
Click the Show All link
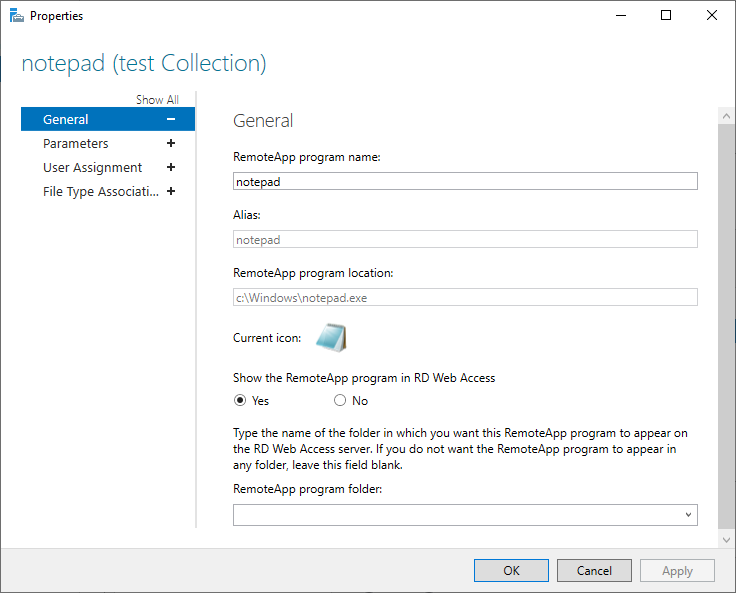(157, 100)
